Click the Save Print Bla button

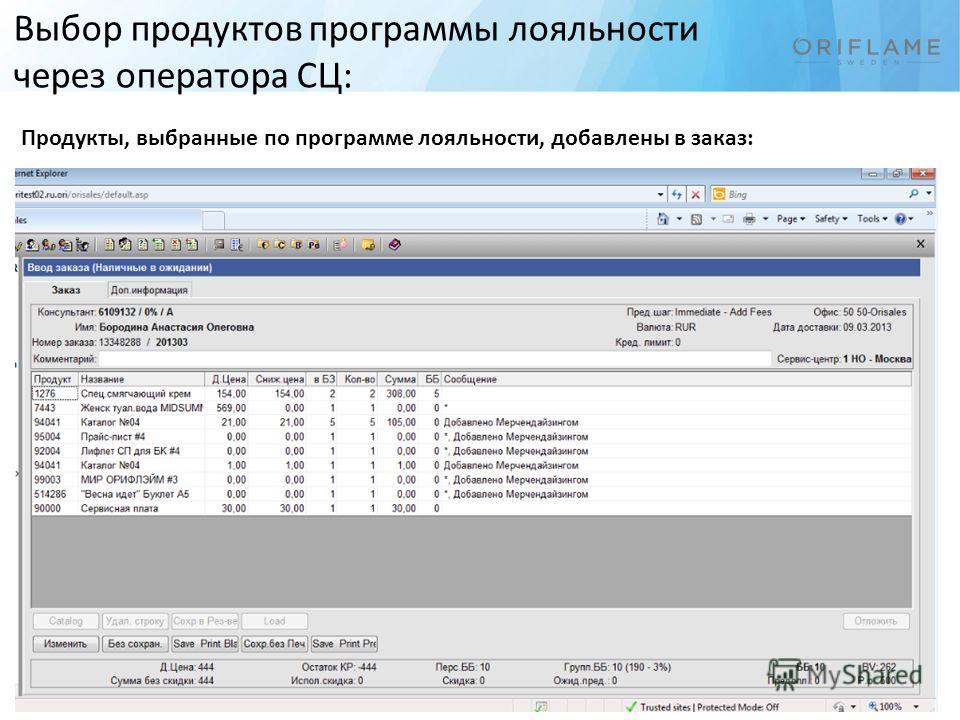tap(204, 643)
